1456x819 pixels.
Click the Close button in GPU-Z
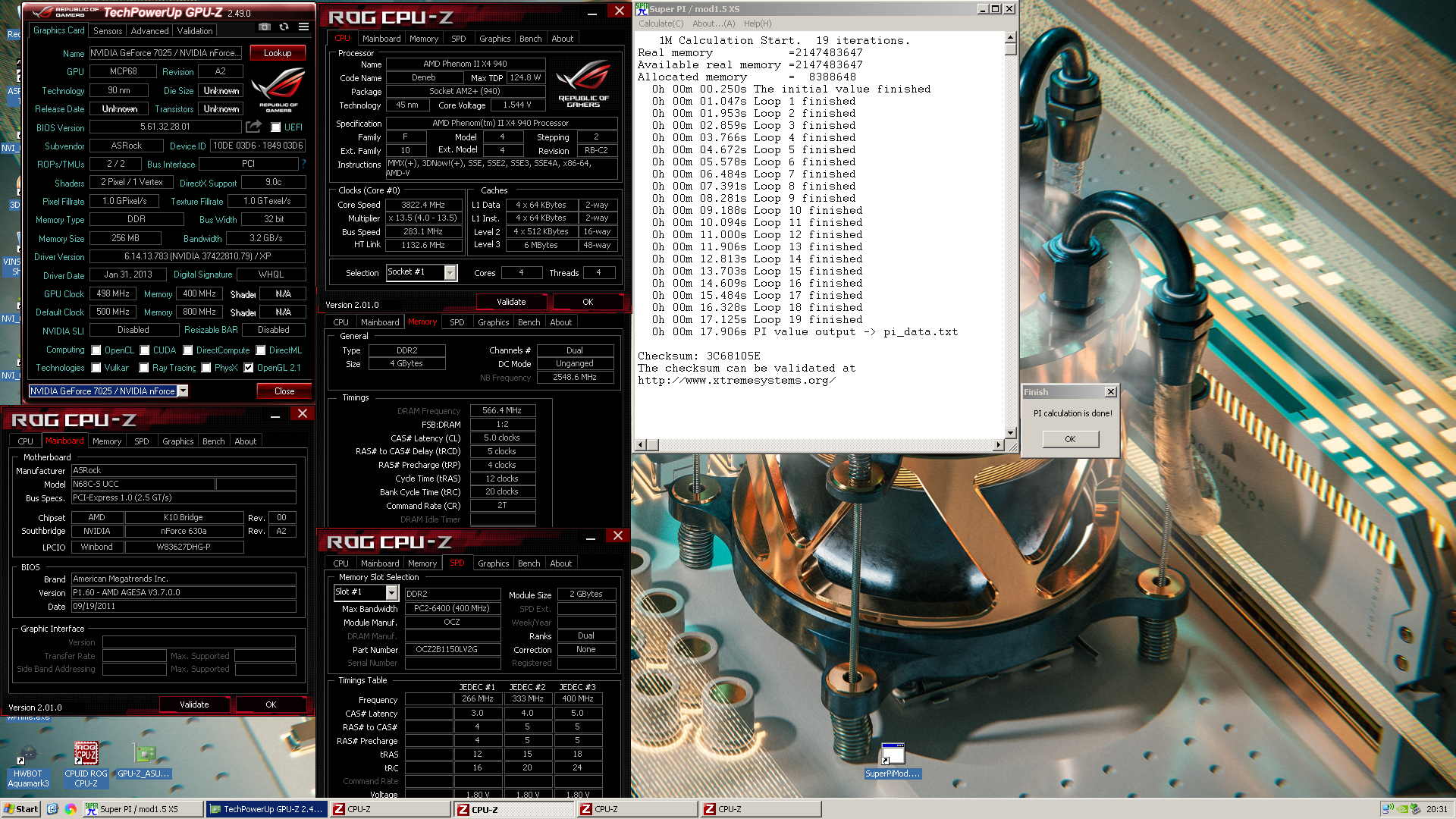click(284, 391)
